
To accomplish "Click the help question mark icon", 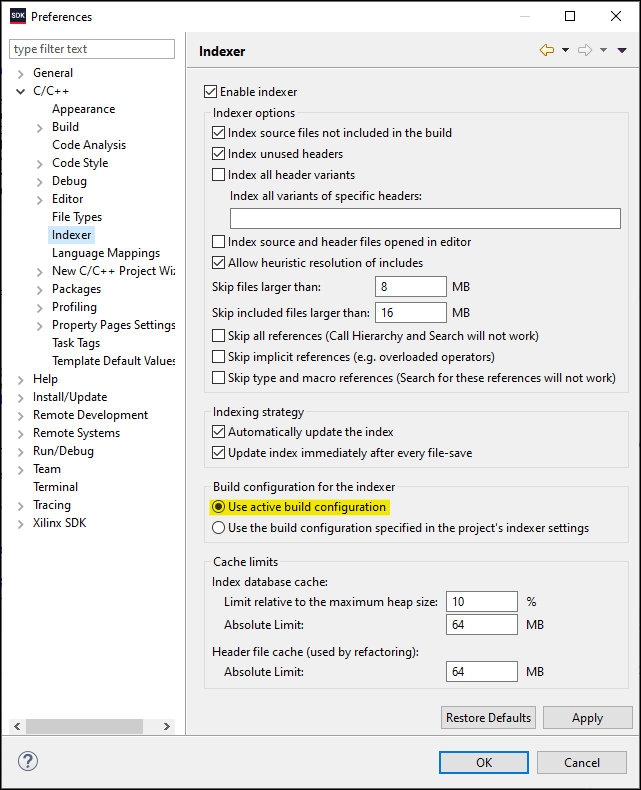I will tap(28, 761).
